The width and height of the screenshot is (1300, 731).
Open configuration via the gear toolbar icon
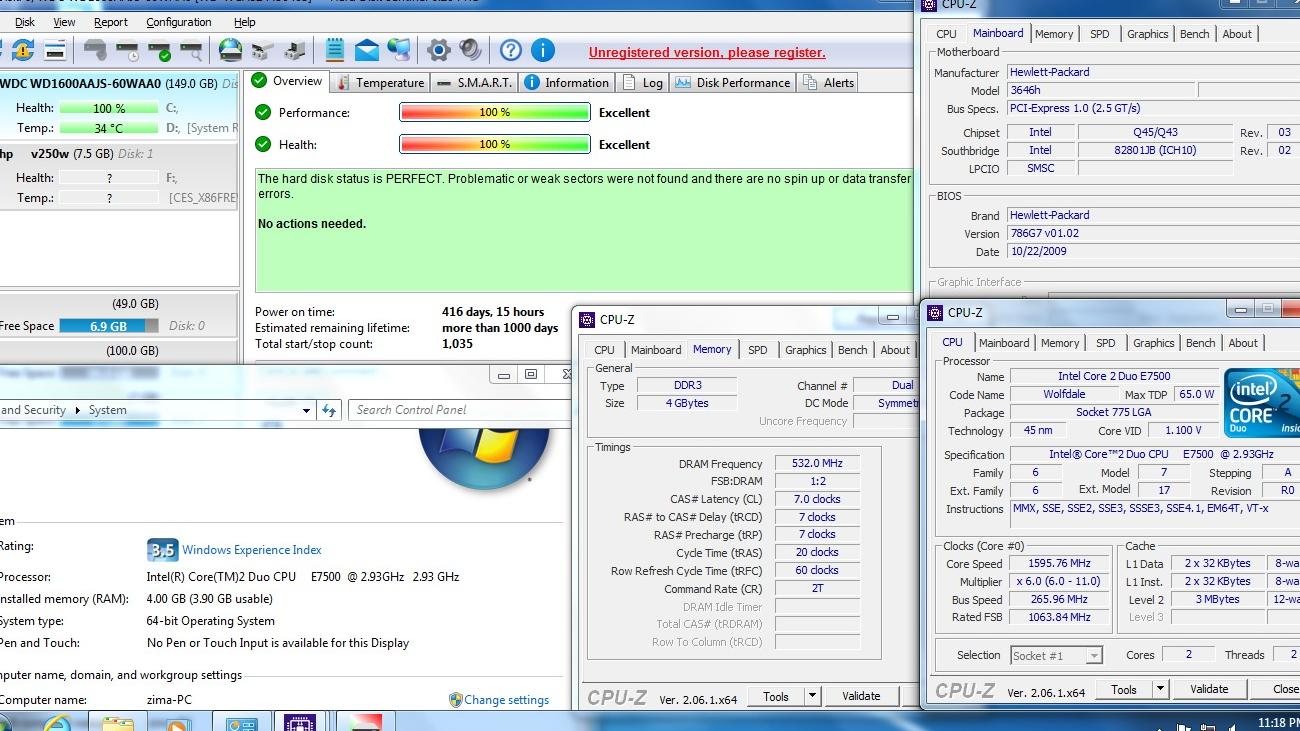tap(439, 50)
